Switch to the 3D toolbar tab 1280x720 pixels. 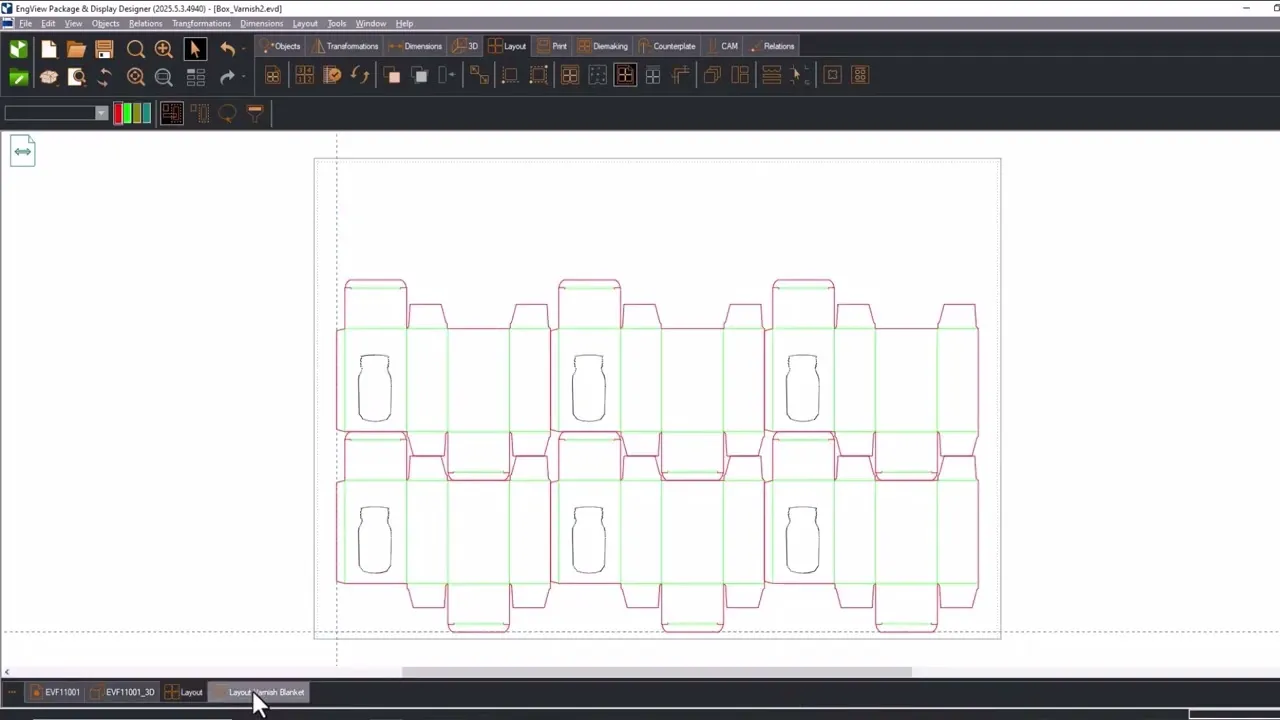pos(465,46)
